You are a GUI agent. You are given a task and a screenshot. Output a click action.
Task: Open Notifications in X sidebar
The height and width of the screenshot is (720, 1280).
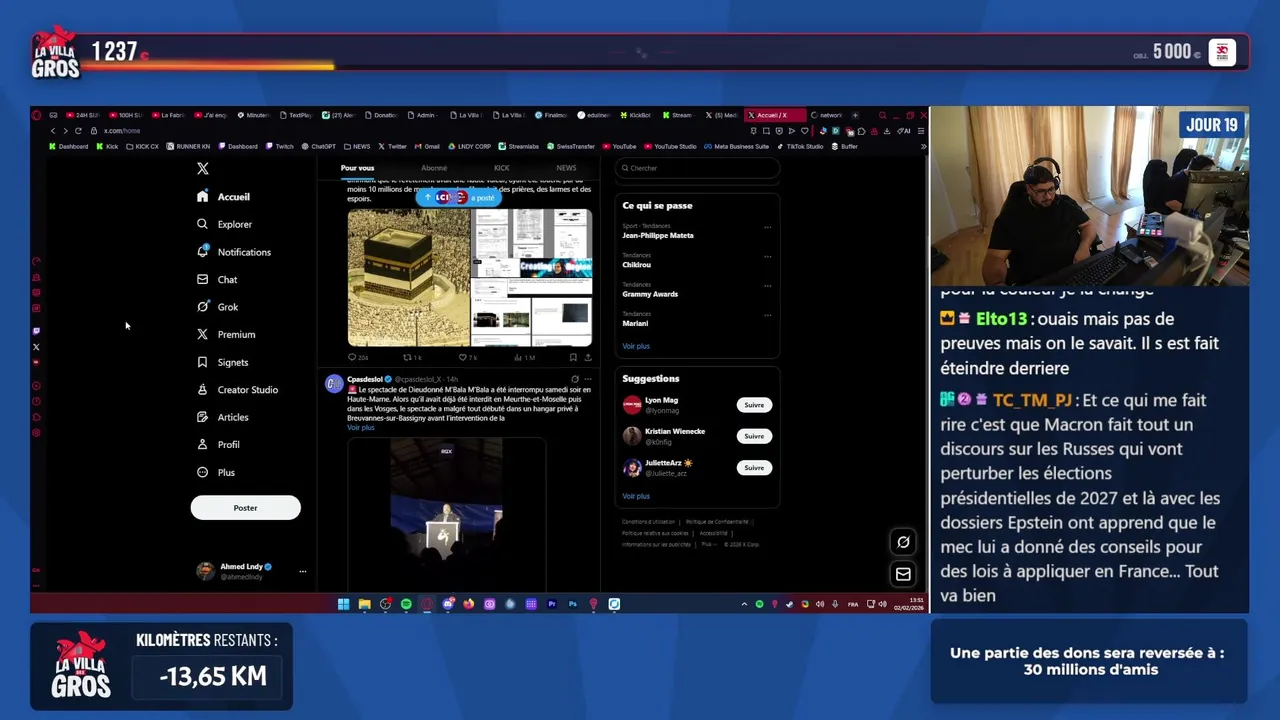[x=234, y=252]
